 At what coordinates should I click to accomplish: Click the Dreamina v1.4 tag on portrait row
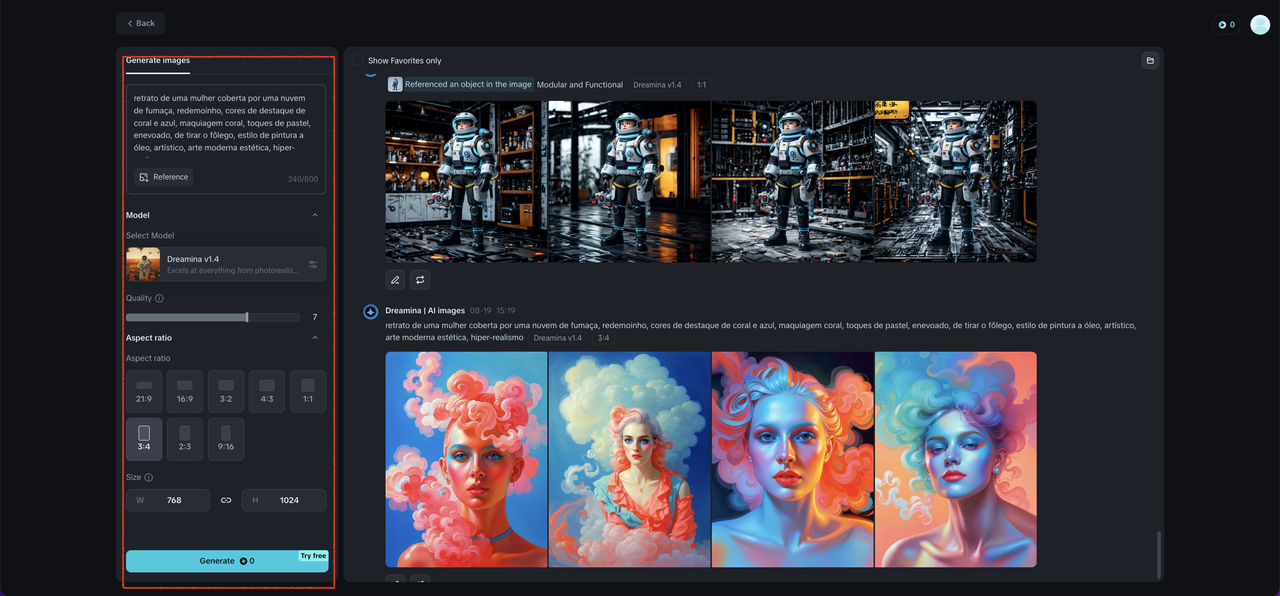558,338
